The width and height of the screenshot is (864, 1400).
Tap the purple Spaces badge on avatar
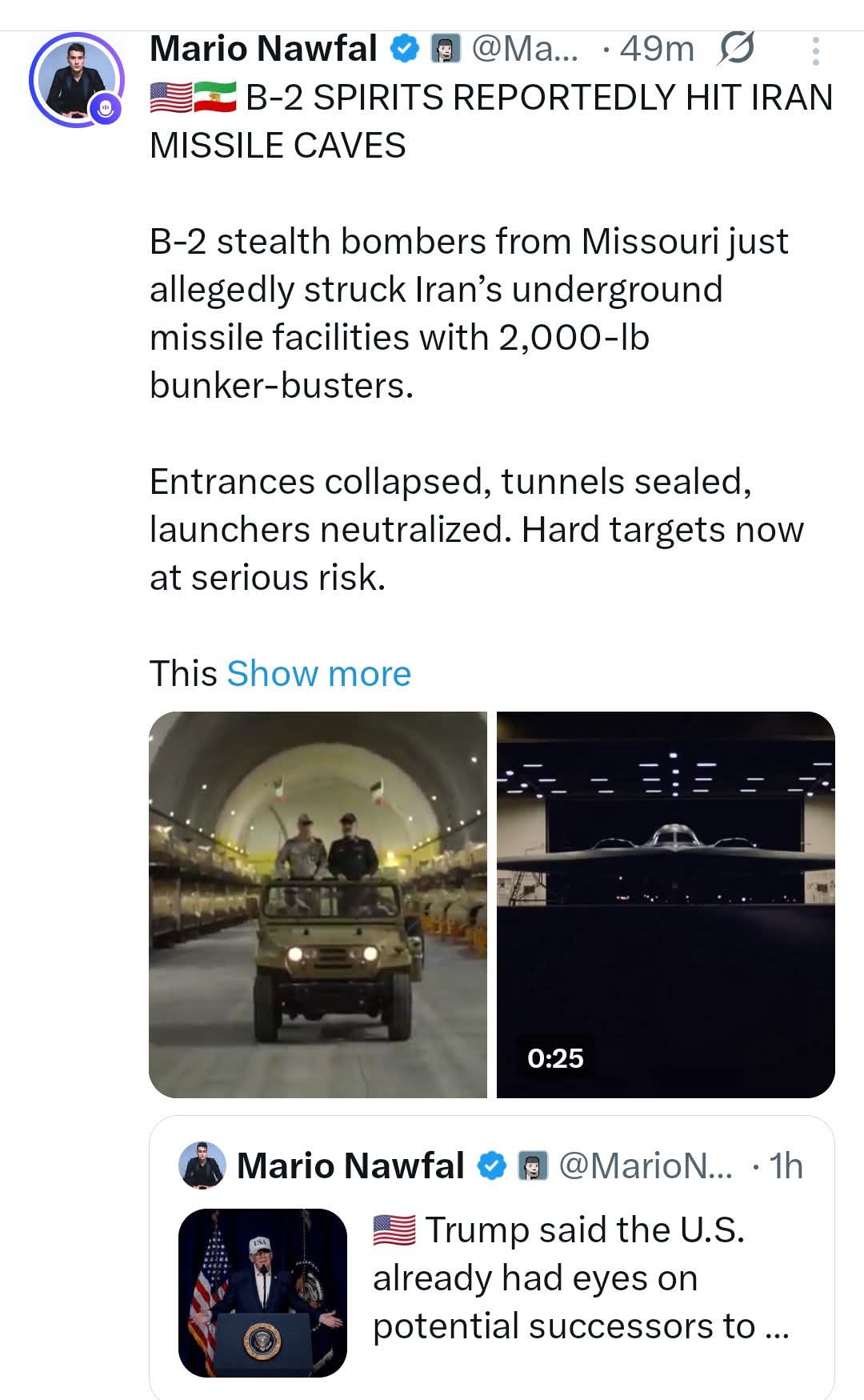(105, 107)
